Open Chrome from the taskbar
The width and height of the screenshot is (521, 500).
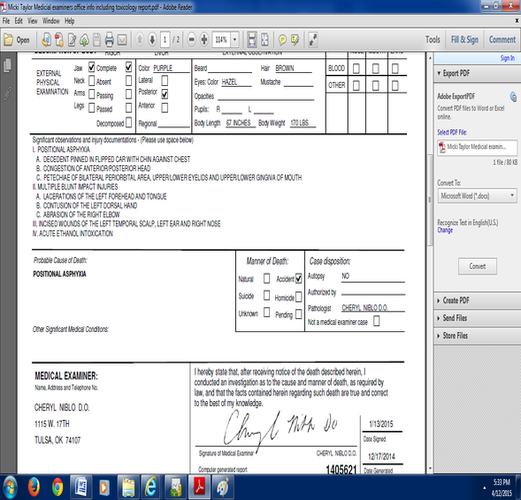point(58,487)
